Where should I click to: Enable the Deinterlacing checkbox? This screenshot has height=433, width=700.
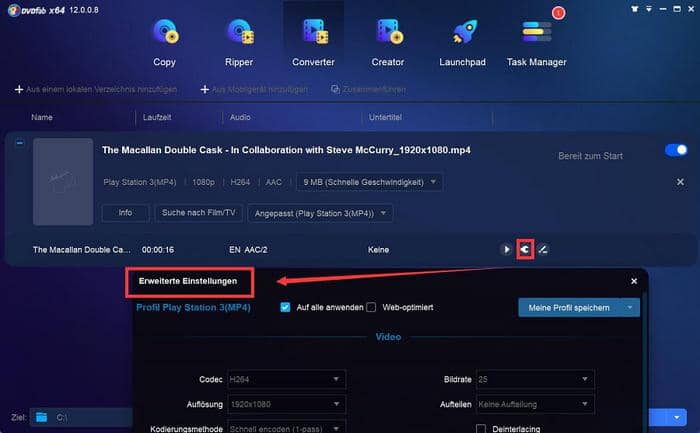[481, 429]
